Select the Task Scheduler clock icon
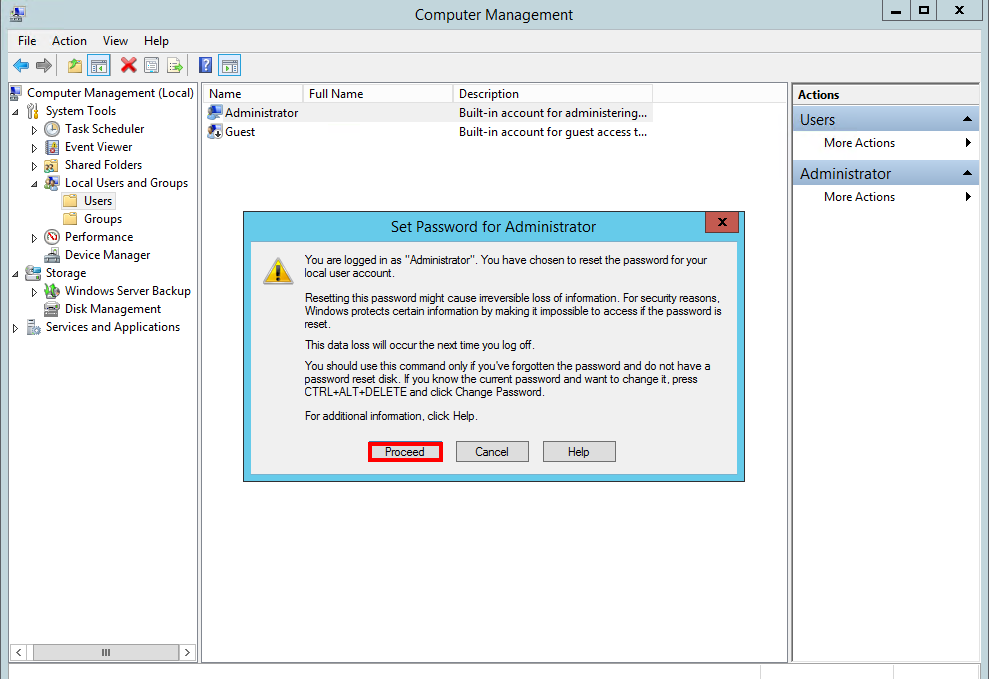Screen dimensions: 989x679 (52, 129)
